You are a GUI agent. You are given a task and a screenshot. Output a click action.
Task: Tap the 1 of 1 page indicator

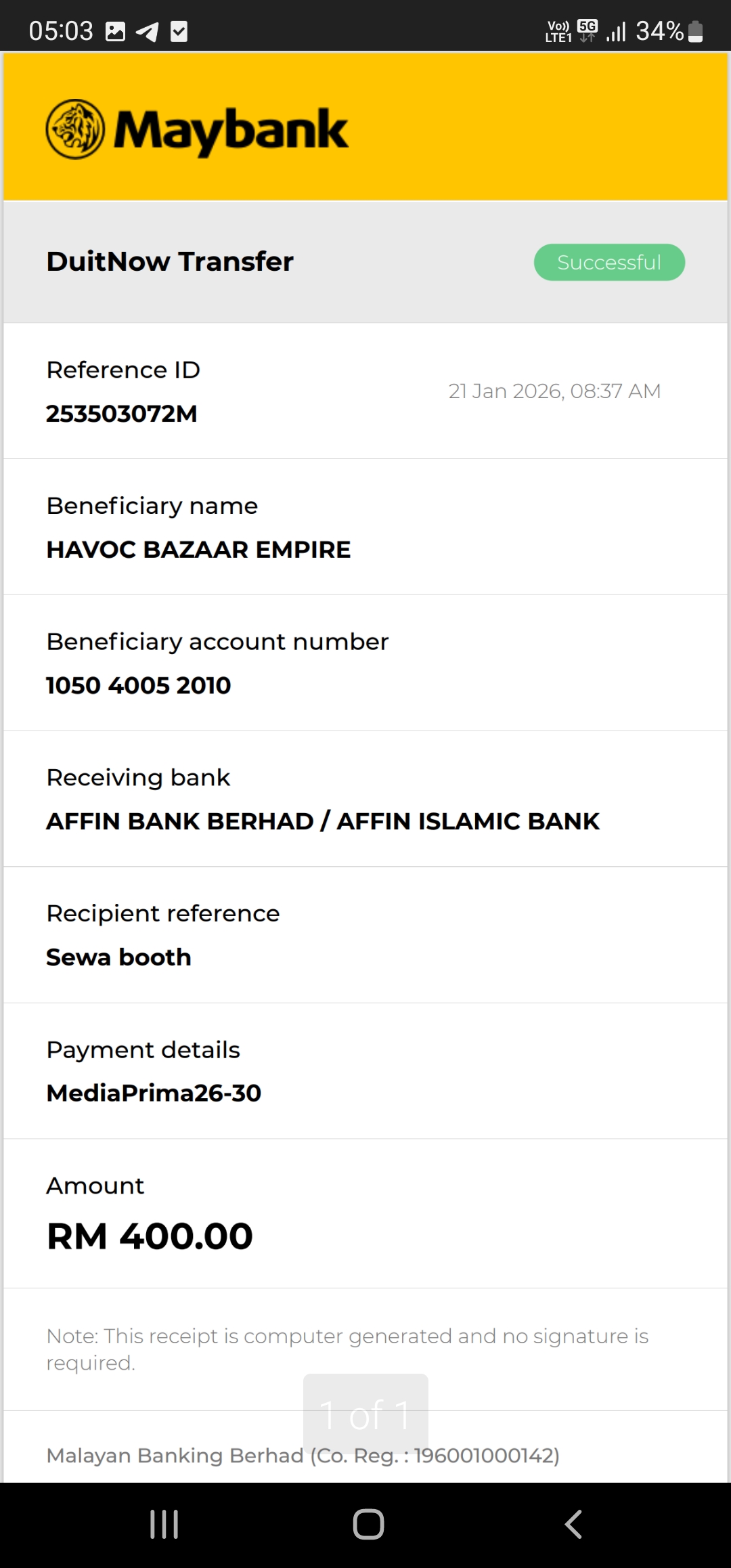point(365,1415)
